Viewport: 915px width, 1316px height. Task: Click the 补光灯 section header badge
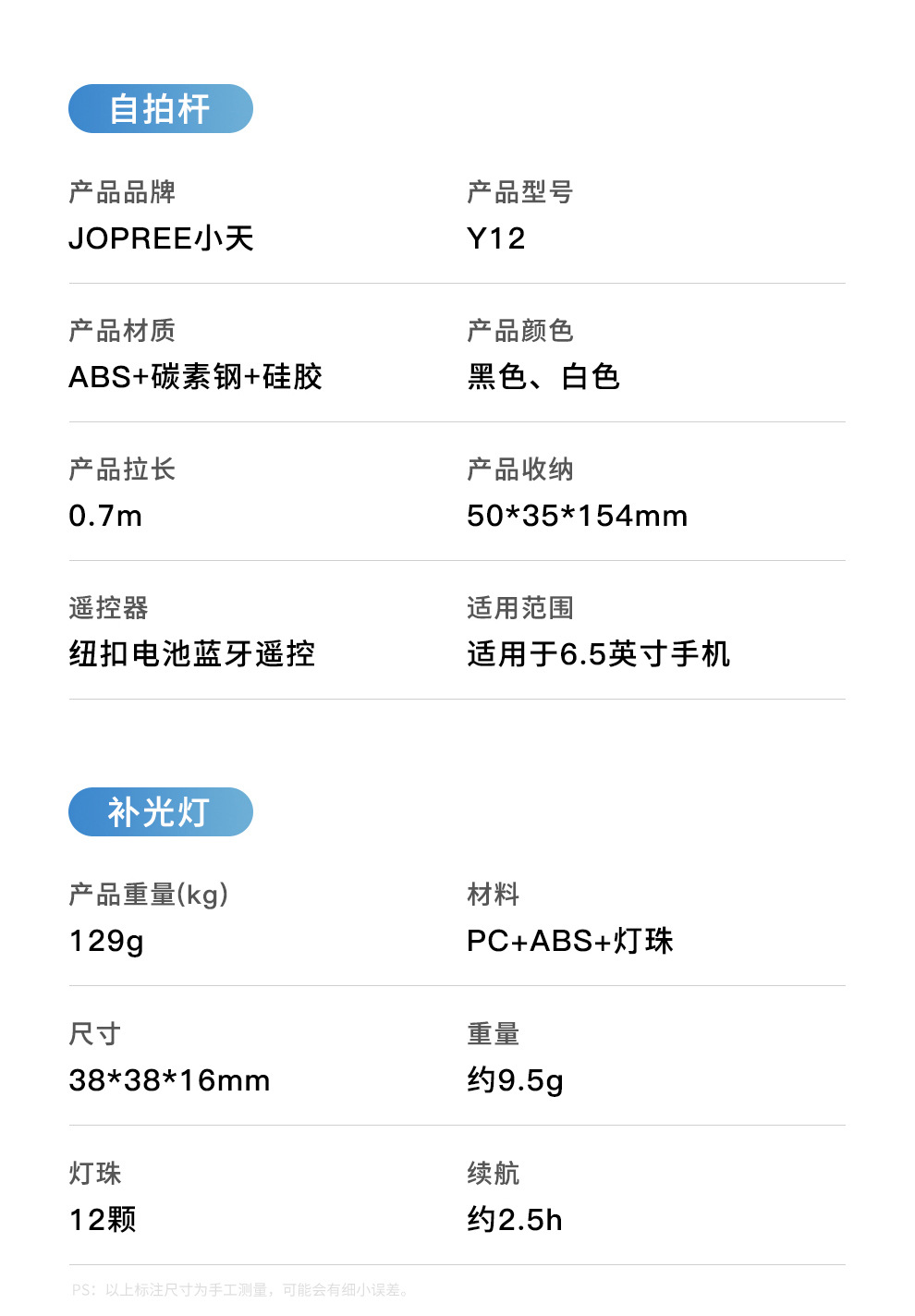coord(160,812)
